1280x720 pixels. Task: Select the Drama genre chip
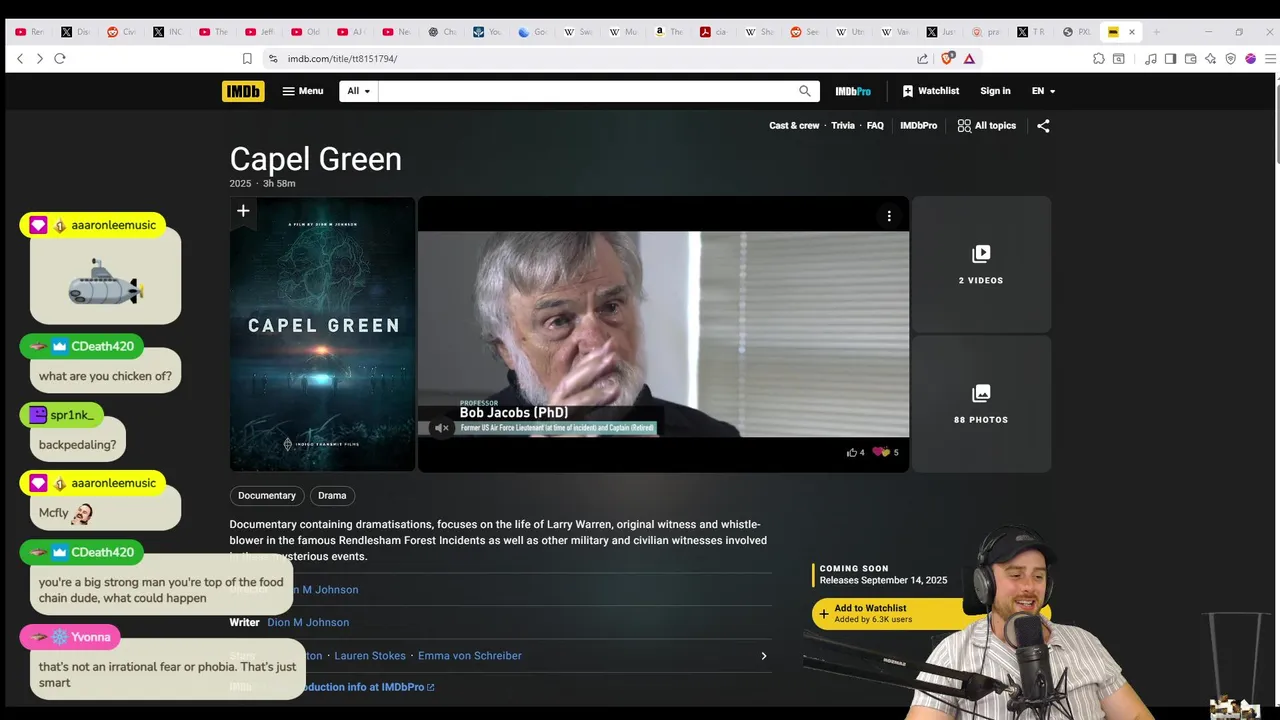click(332, 496)
